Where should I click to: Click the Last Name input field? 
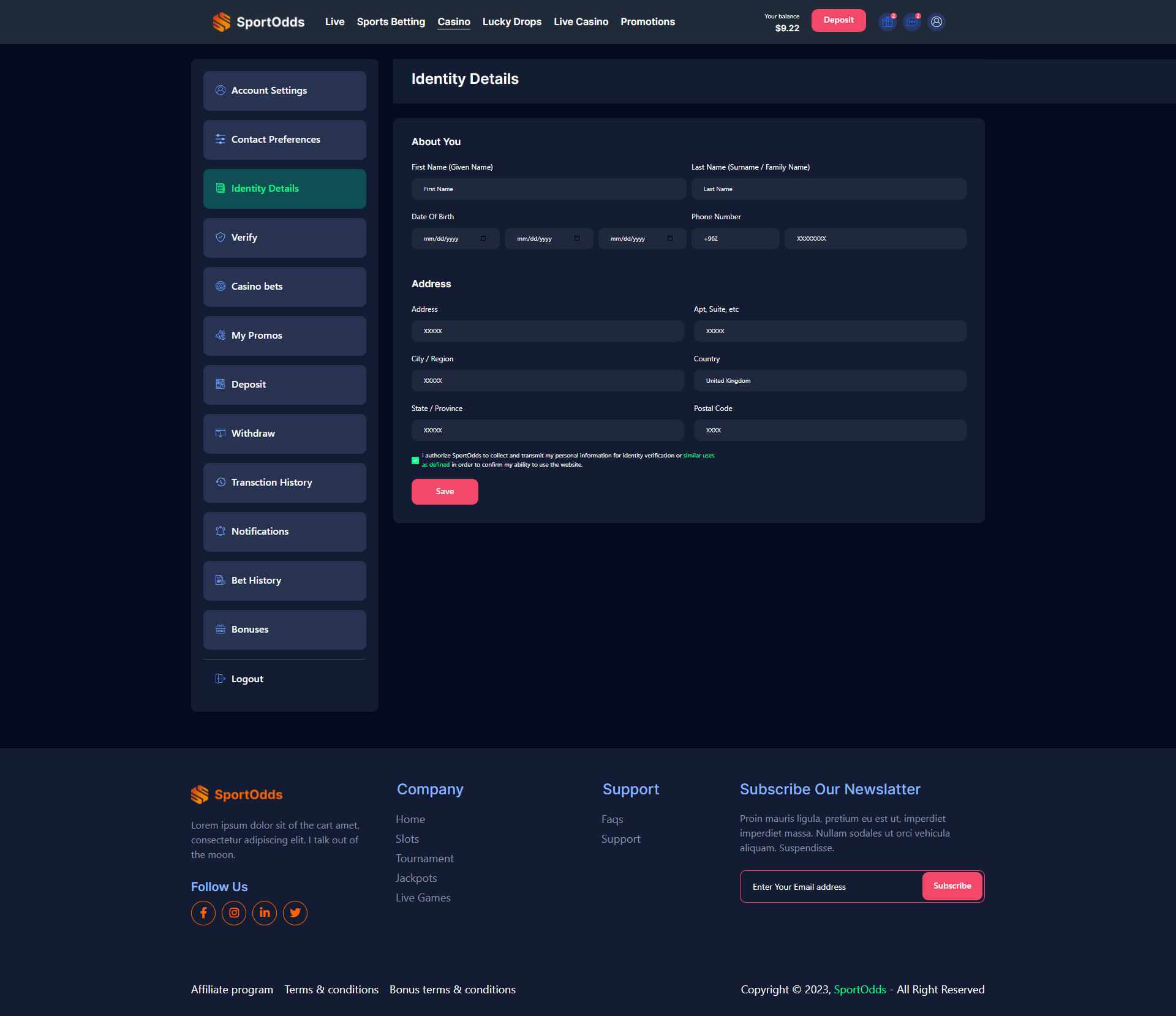(829, 189)
